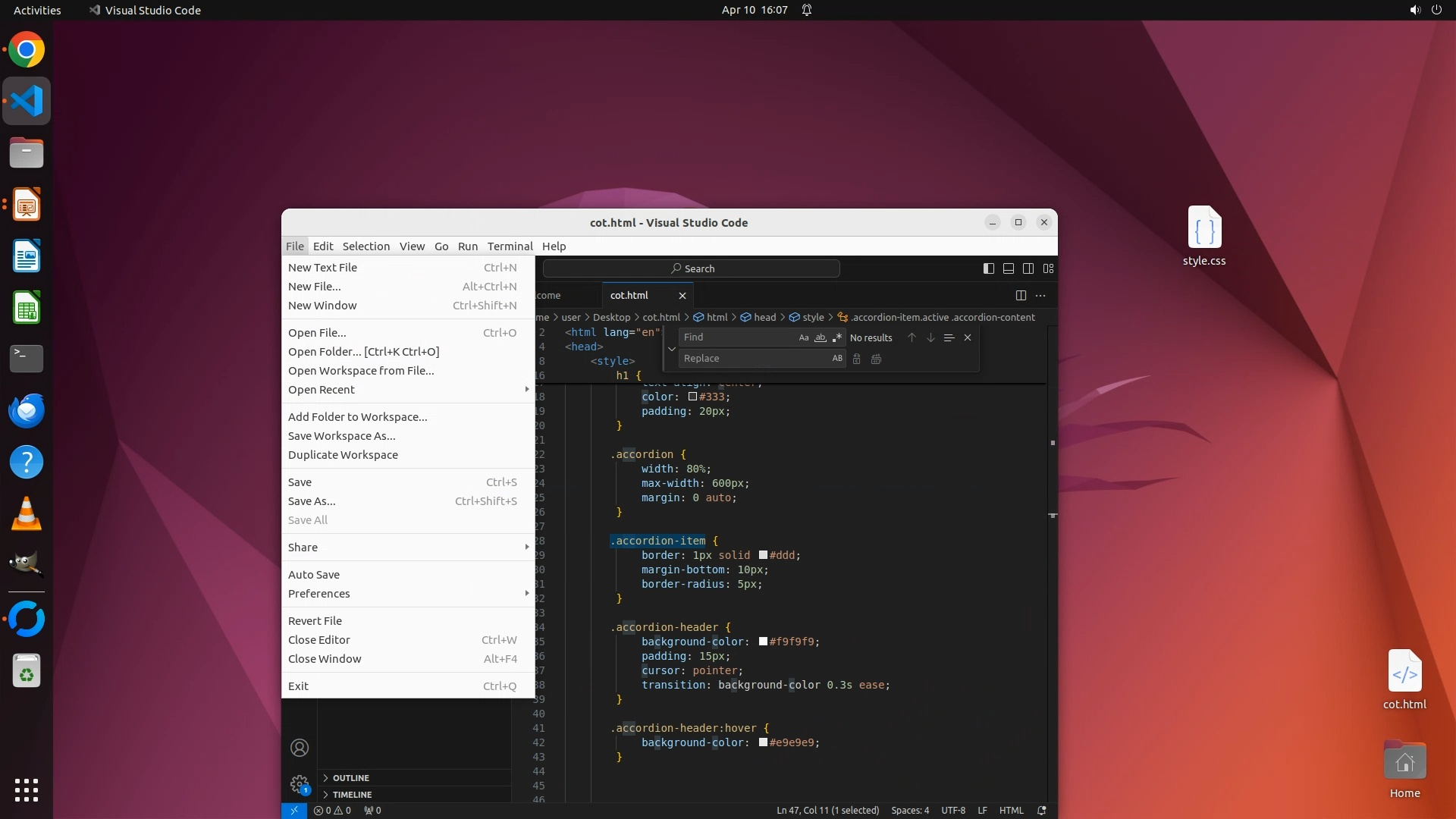Expand the OUTLINE section
Viewport: 1456px width, 819px height.
[350, 778]
